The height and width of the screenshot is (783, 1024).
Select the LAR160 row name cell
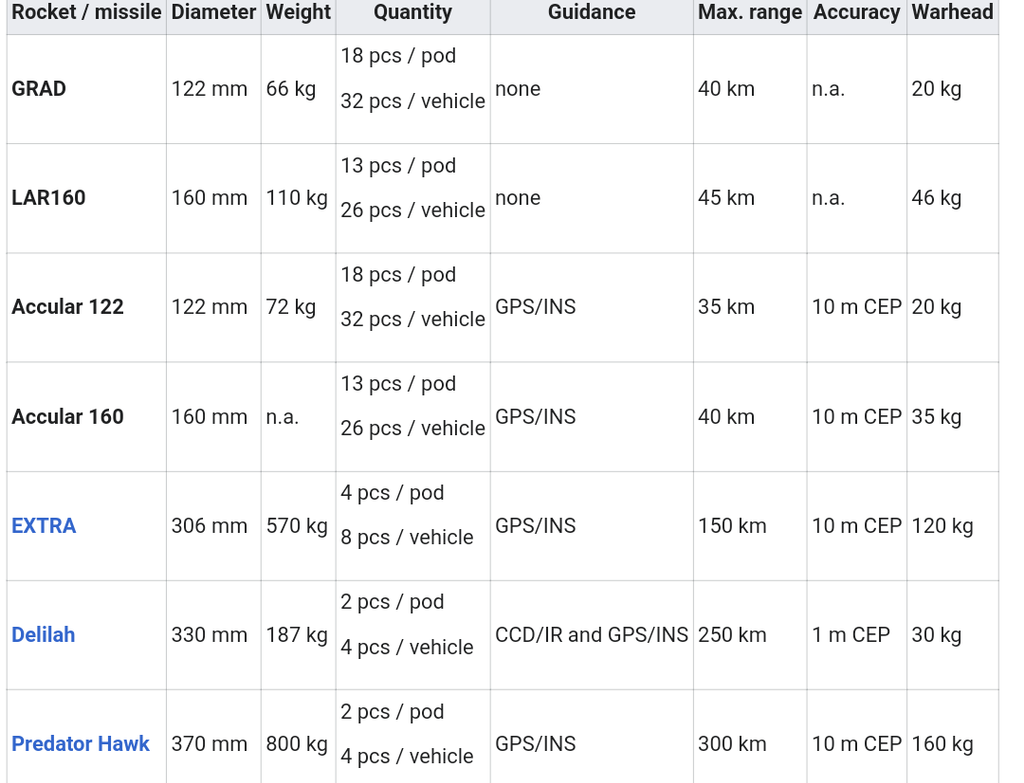click(x=48, y=198)
